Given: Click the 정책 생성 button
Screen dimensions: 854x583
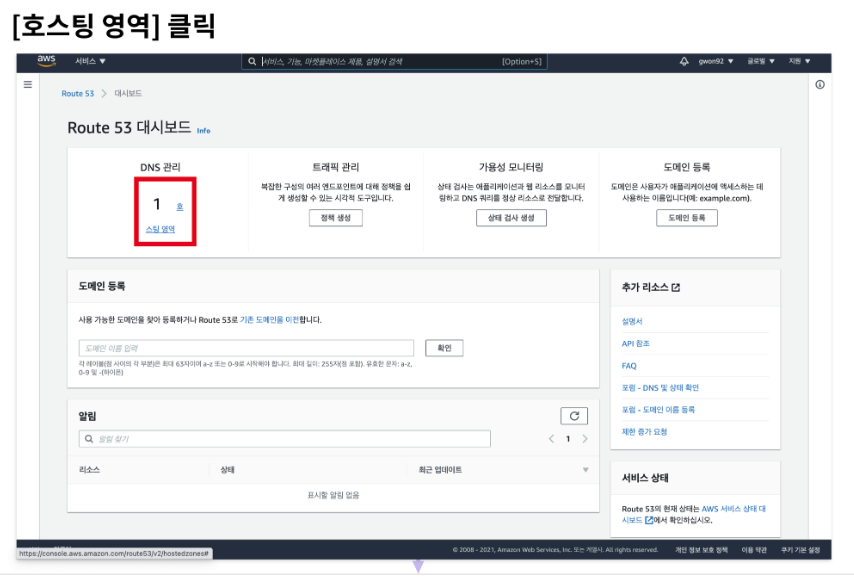Looking at the screenshot, I should click(336, 217).
